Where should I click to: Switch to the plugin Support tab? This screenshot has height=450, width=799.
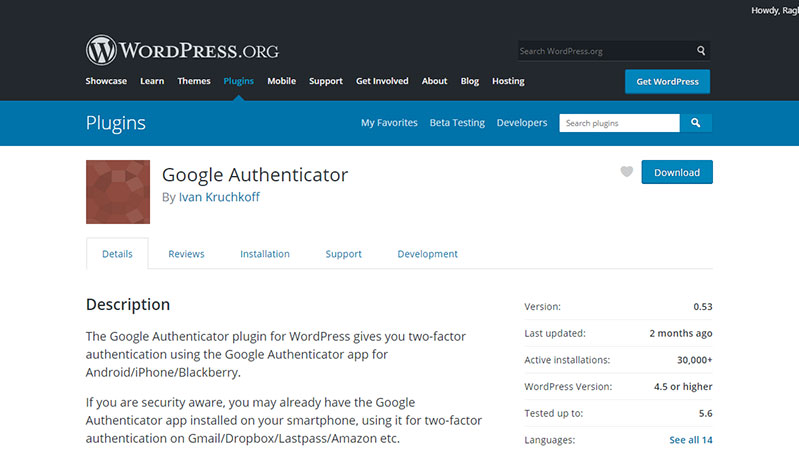tap(343, 254)
